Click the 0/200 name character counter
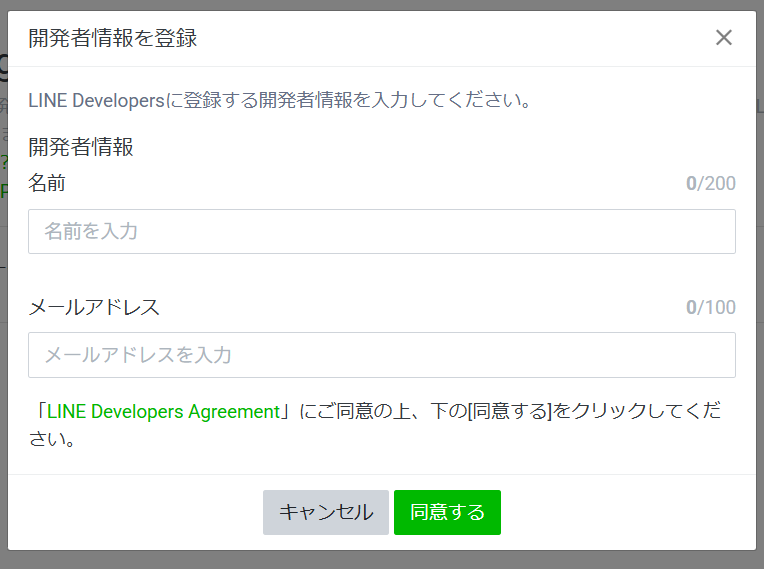This screenshot has height=569, width=764. [x=710, y=183]
